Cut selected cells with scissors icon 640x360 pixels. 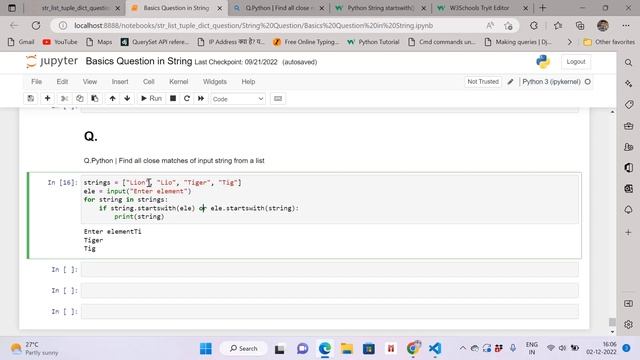pos(64,98)
